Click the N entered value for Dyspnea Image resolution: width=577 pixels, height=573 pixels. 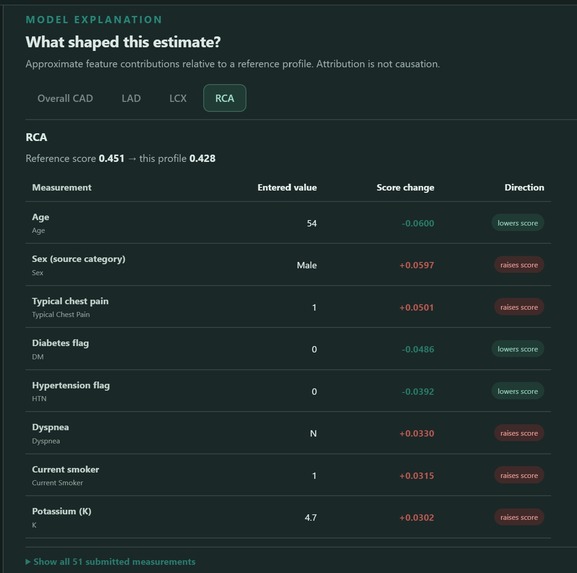click(313, 434)
